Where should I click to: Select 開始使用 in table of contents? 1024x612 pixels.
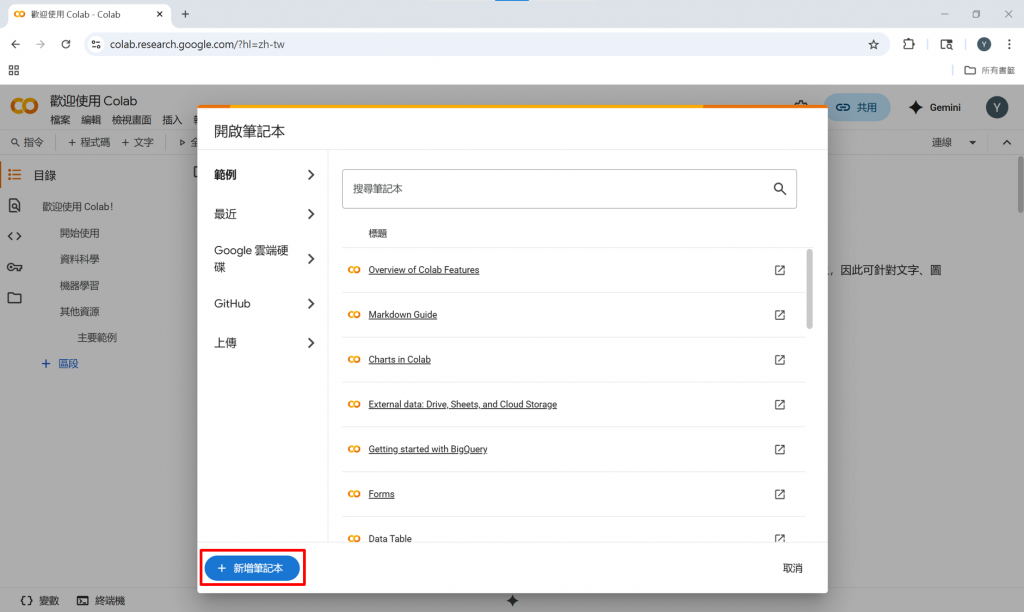80,233
